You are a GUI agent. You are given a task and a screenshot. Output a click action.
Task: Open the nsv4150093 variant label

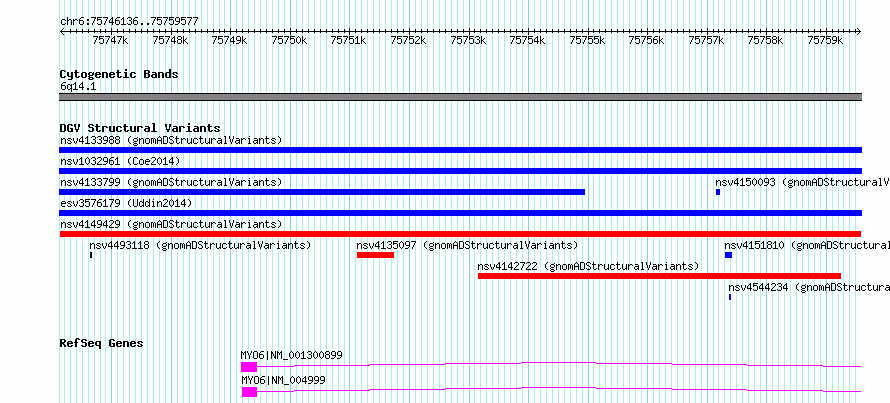point(803,182)
